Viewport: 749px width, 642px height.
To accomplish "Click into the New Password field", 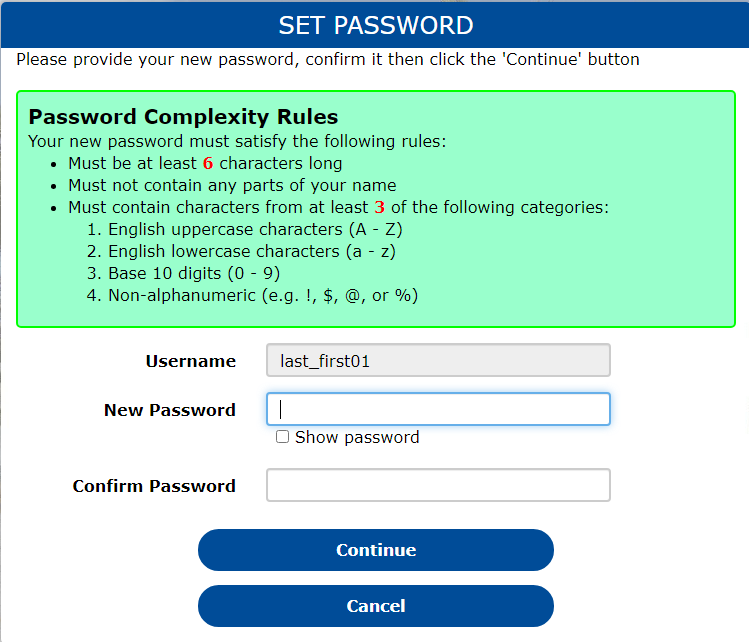I will tap(438, 409).
